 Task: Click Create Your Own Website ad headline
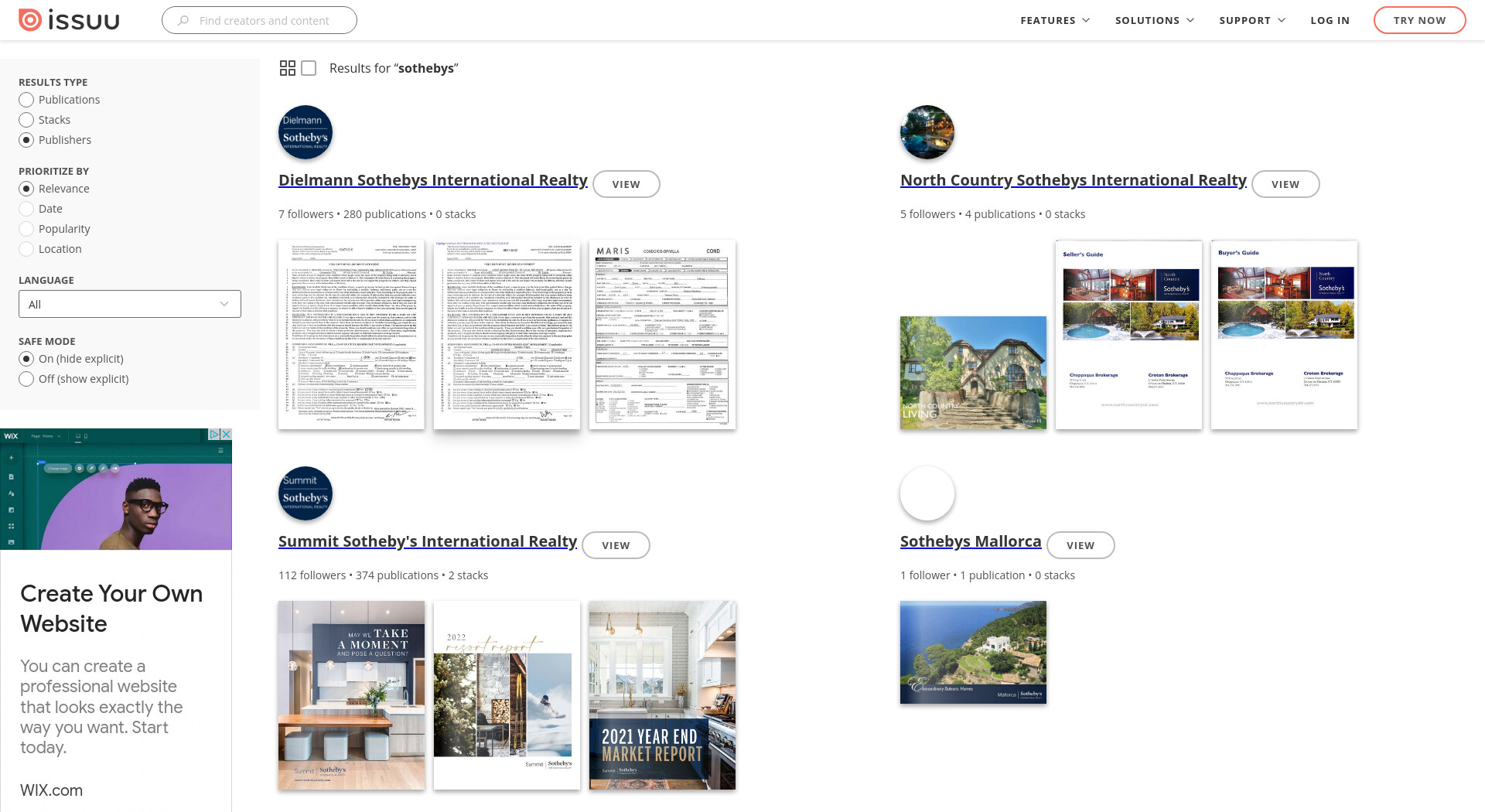111,609
